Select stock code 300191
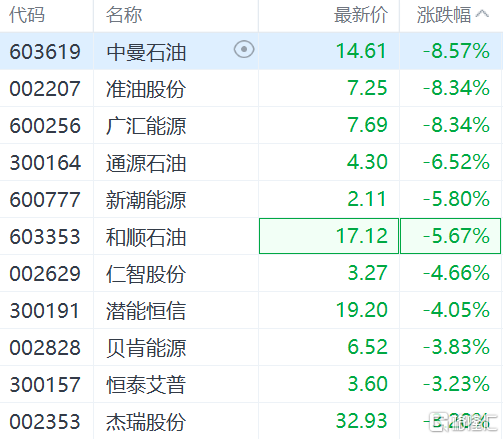Screen dimensions: 504x439 tap(45, 311)
